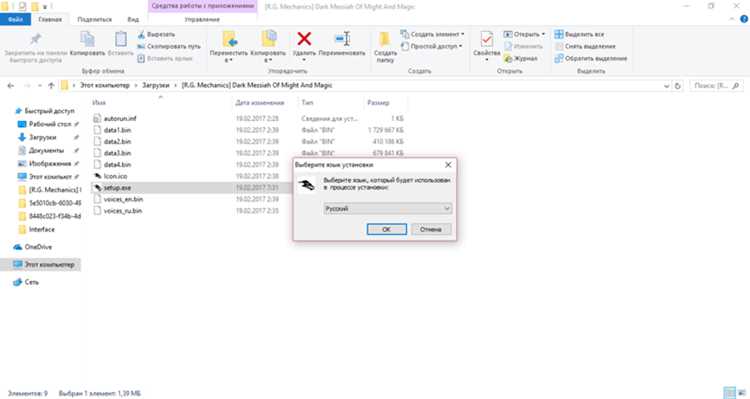The width and height of the screenshot is (750, 399).
Task: Switch to the Share (Поделиться) tab
Action: pos(94,19)
